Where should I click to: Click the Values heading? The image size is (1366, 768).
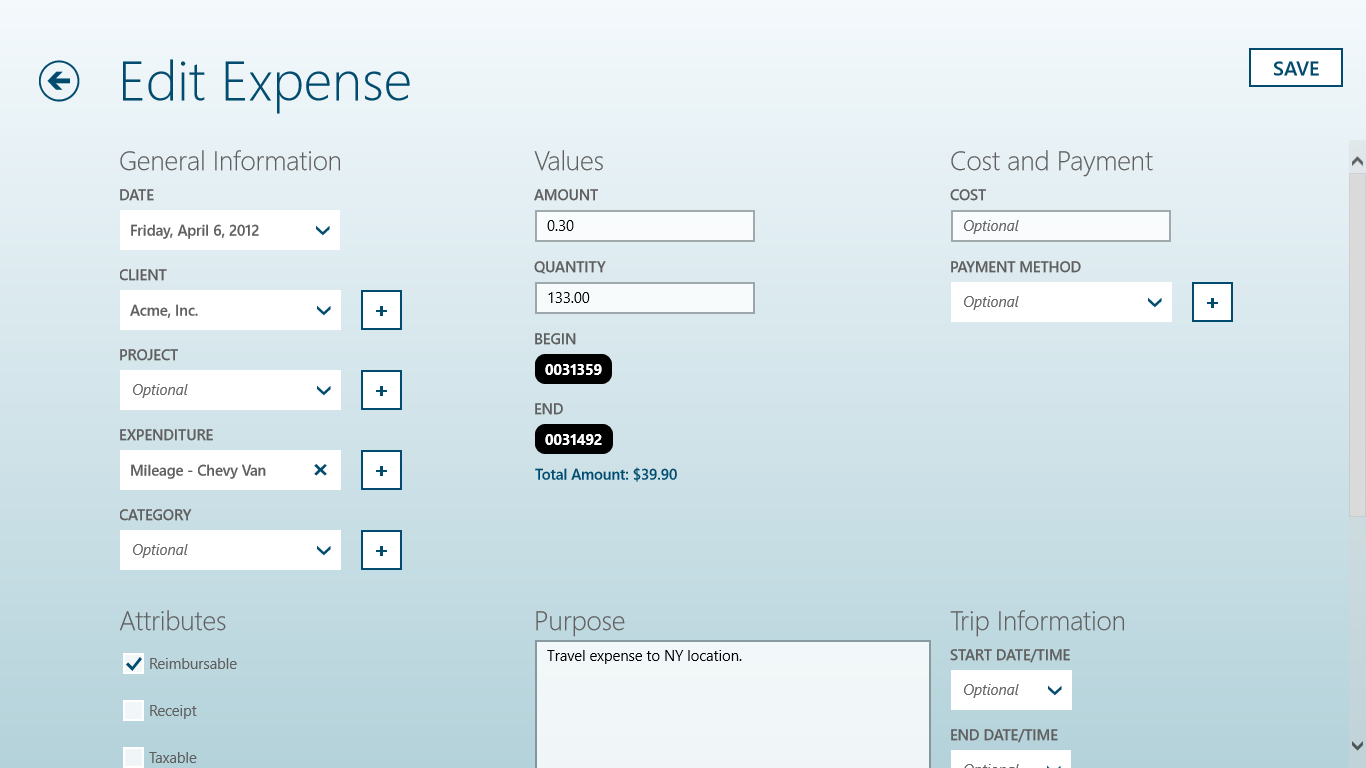point(569,161)
